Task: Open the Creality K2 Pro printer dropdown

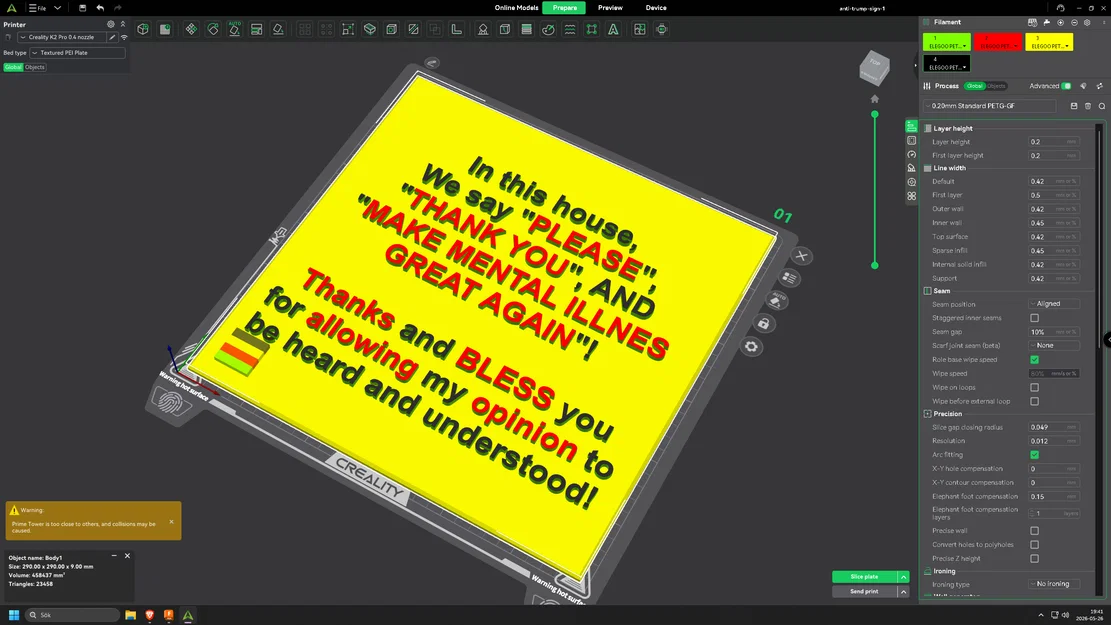Action: (62, 37)
